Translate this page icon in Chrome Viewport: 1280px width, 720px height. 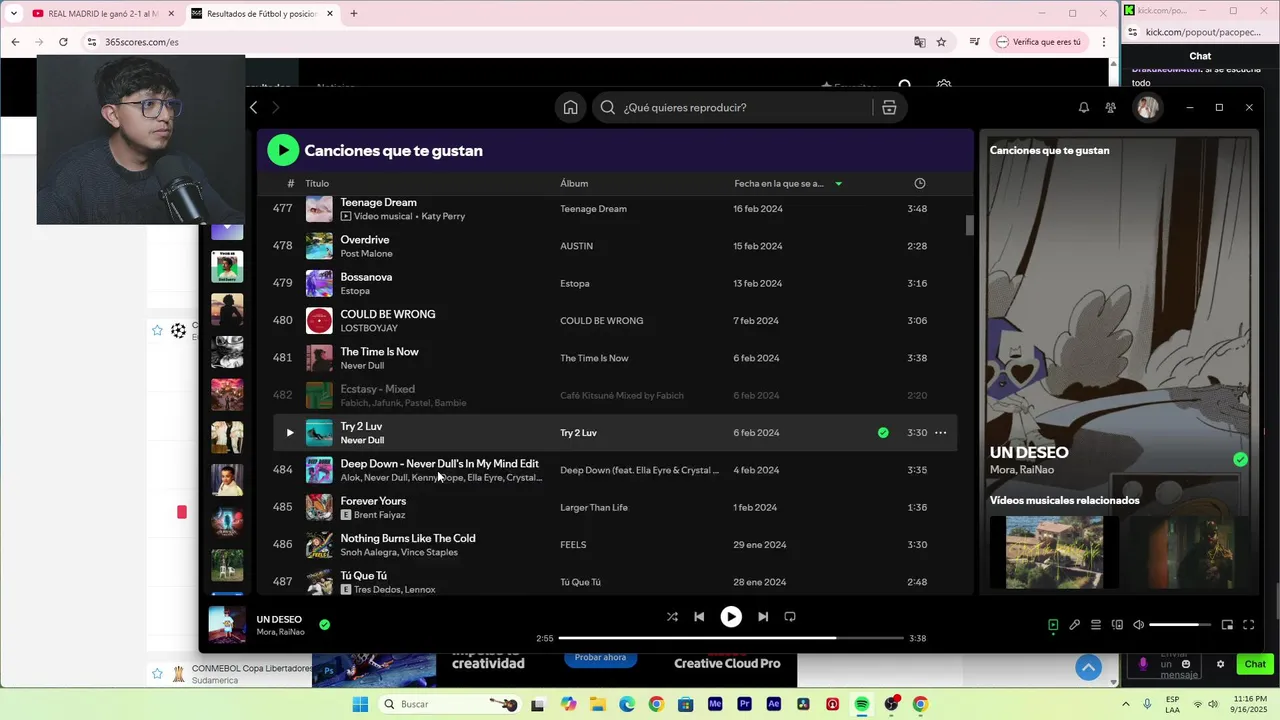click(x=919, y=42)
